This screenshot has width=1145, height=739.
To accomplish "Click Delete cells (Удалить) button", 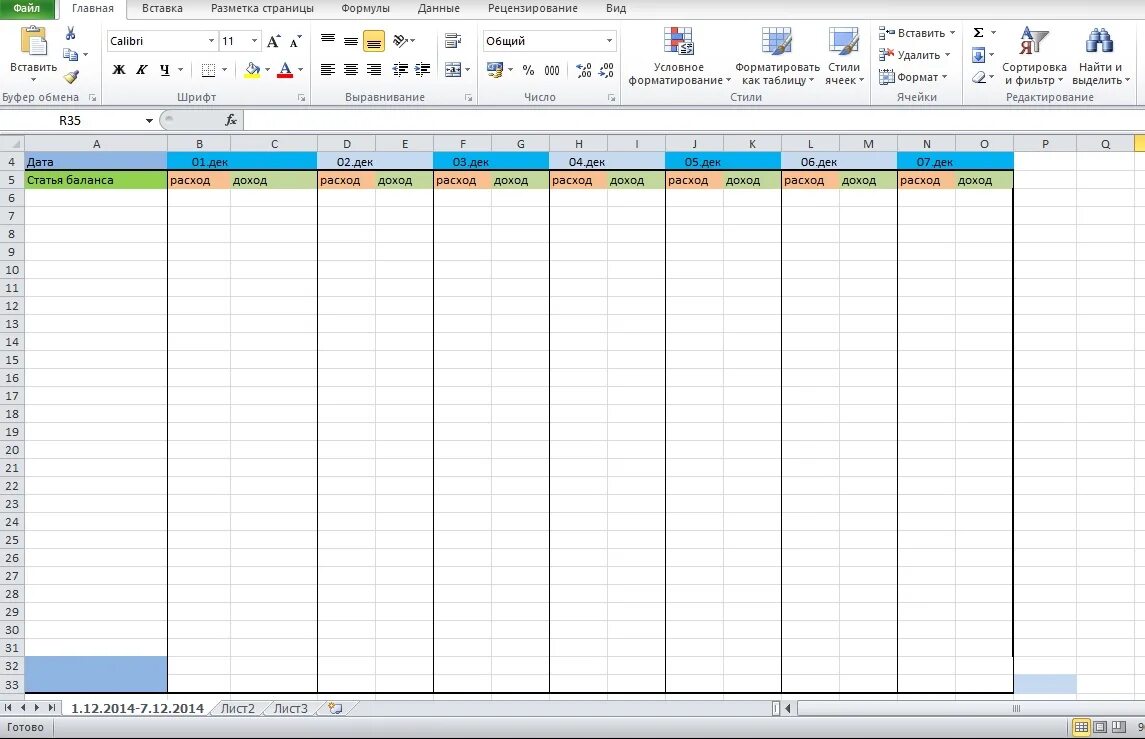I will (x=914, y=55).
